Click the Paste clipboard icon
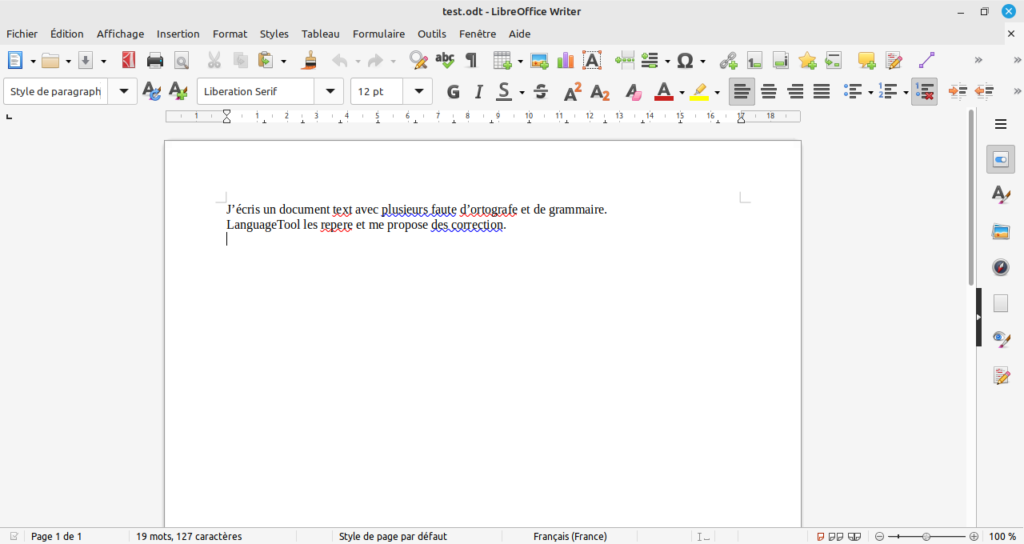The width and height of the screenshot is (1024, 544). (x=265, y=60)
